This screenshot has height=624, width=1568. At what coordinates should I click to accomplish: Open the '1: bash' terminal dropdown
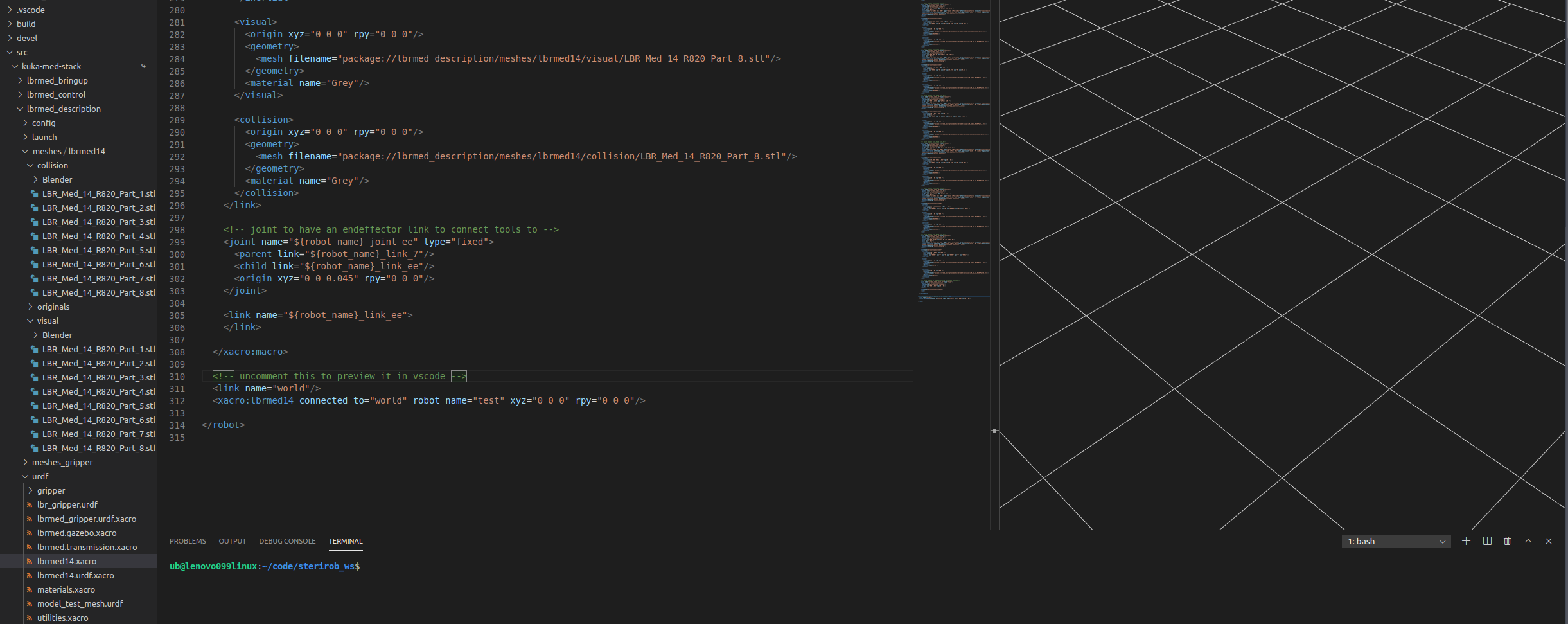click(x=1395, y=541)
